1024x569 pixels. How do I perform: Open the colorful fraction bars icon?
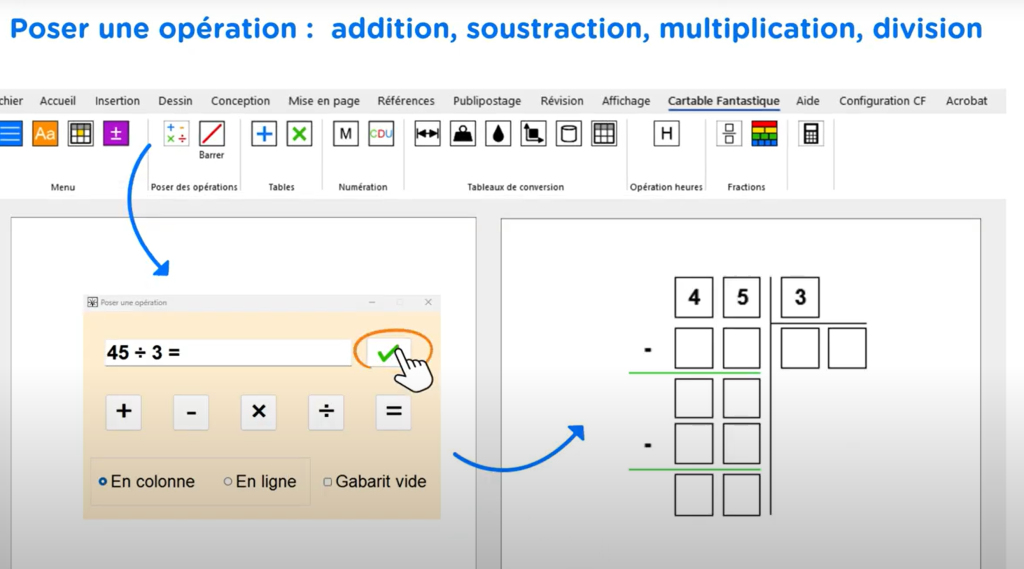coord(764,134)
